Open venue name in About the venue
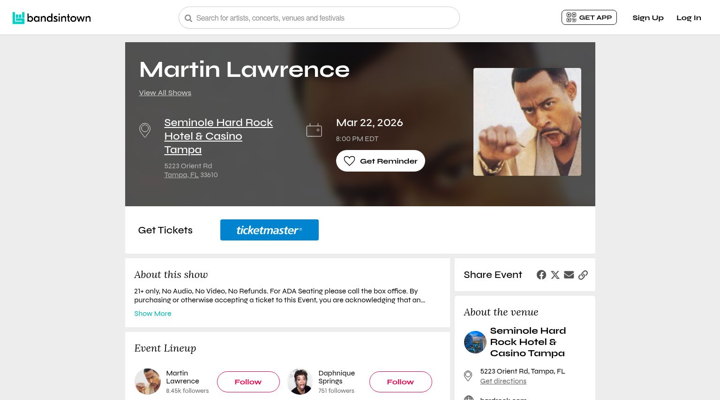The width and height of the screenshot is (720, 400). click(x=528, y=342)
